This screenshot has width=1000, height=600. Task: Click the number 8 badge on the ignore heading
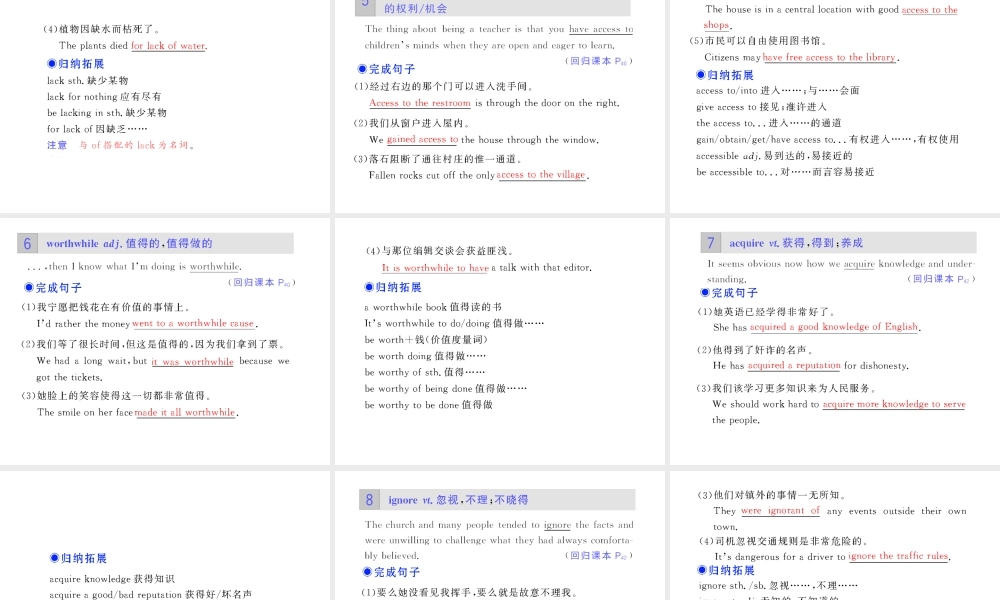369,500
